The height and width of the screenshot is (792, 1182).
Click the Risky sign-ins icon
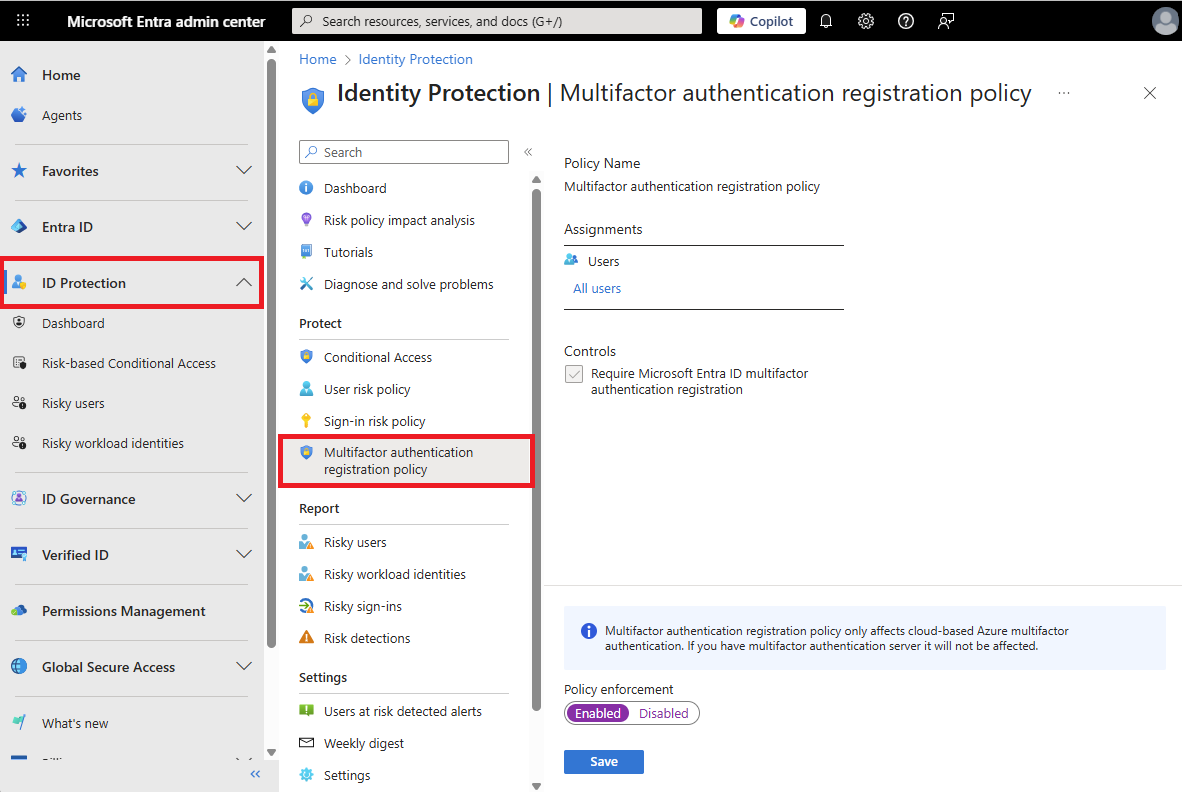pyautogui.click(x=306, y=606)
